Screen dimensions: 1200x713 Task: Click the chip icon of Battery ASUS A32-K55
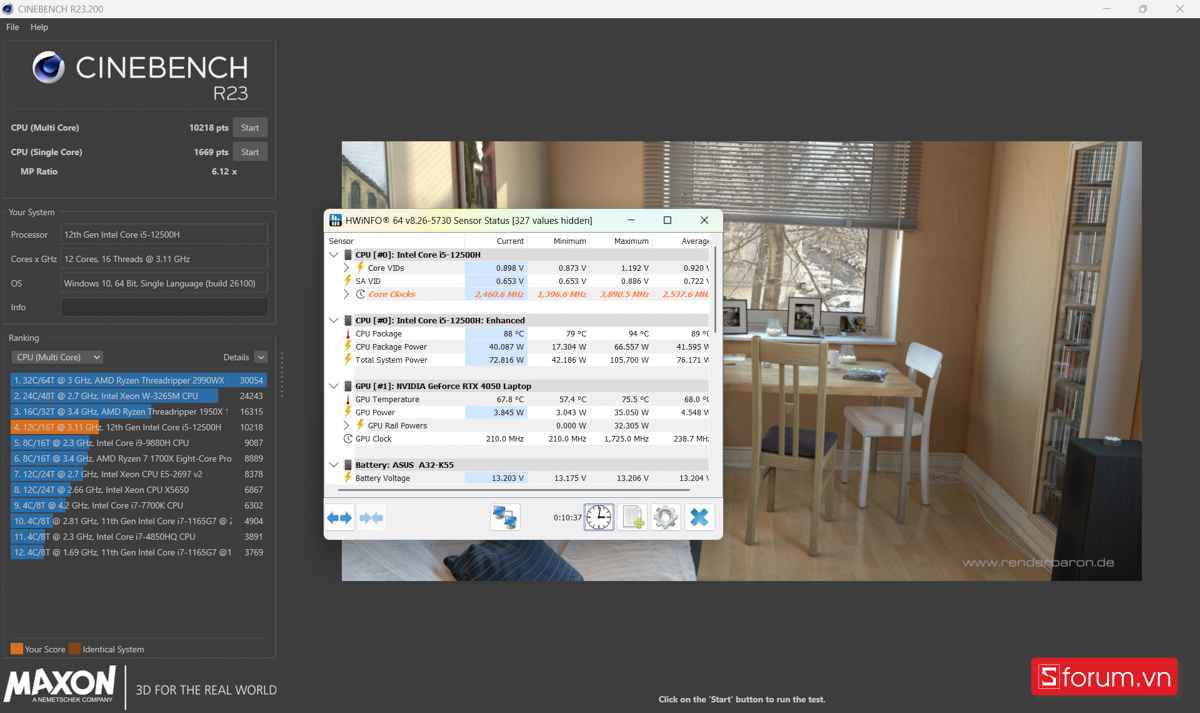point(348,465)
